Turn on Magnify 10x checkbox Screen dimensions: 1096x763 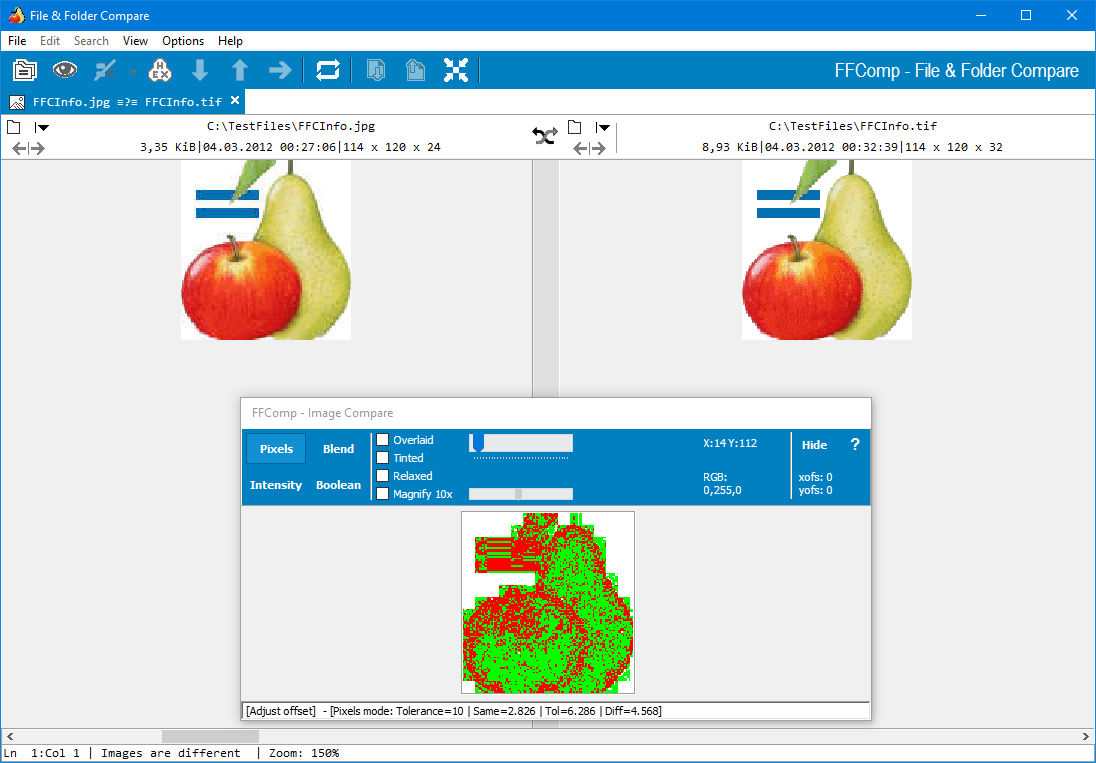[x=382, y=494]
